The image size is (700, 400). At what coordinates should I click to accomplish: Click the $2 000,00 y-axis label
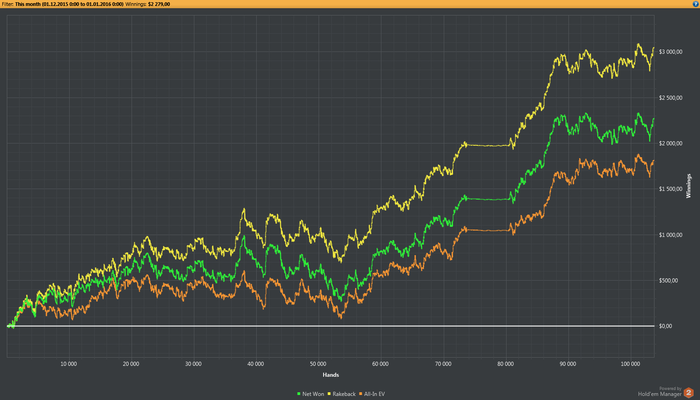point(671,143)
